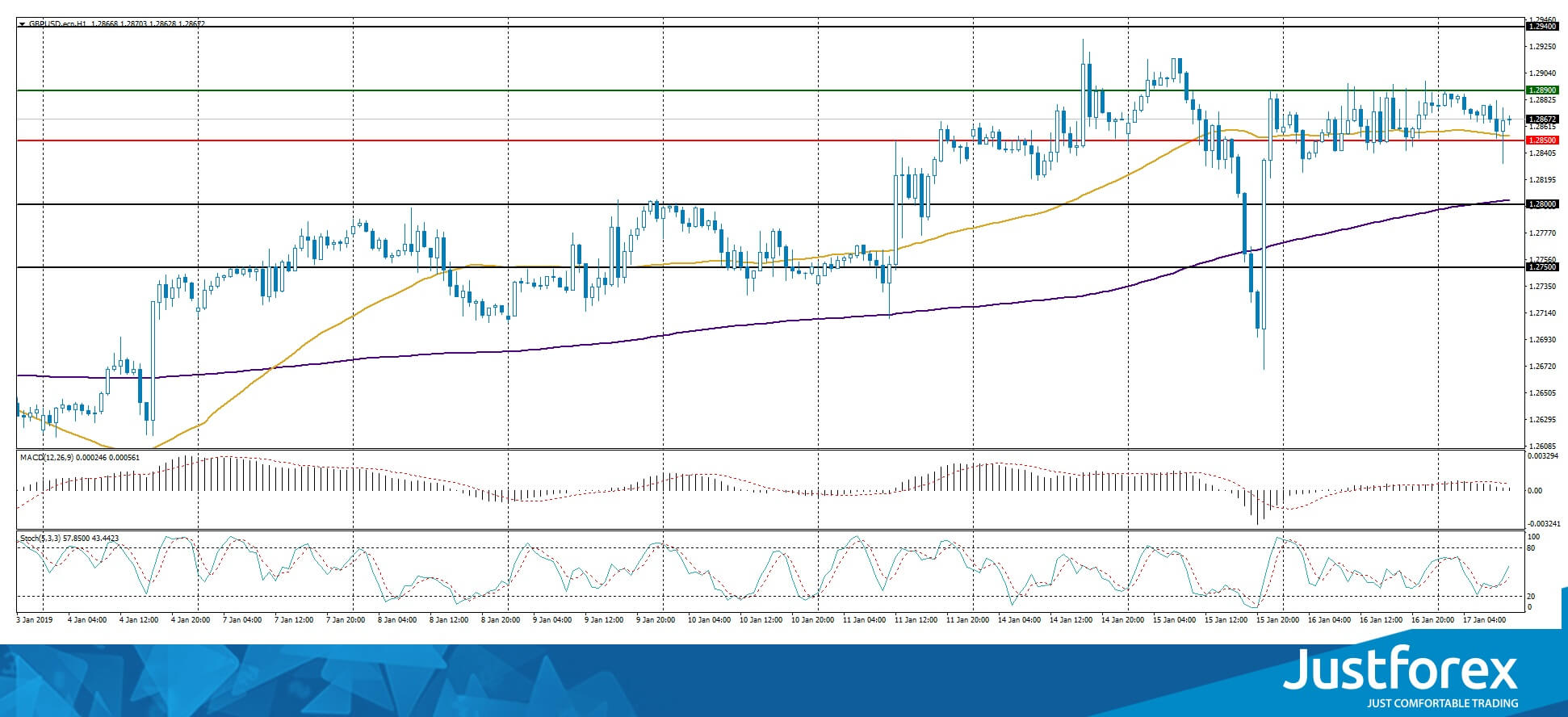Click the 1.28195 price scale value

click(1542, 180)
